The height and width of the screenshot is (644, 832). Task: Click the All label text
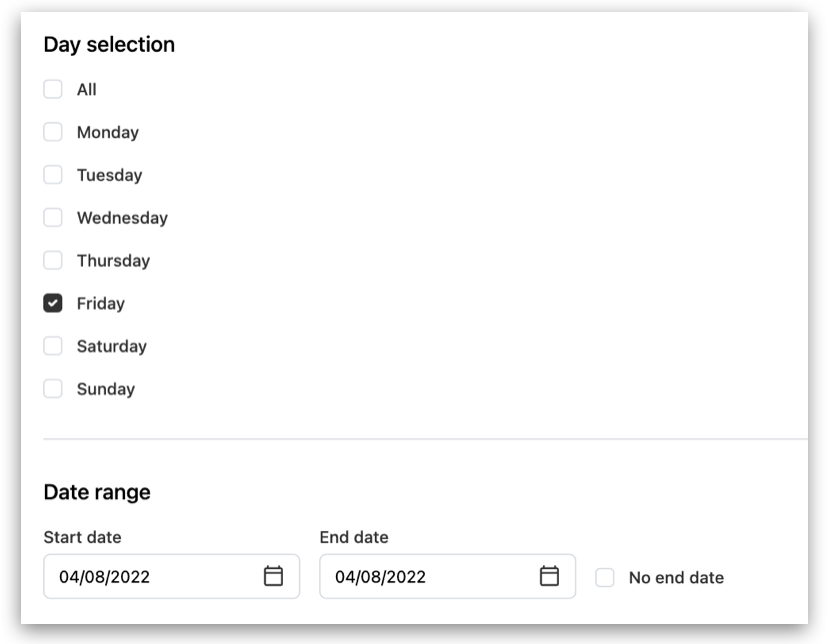pos(86,90)
